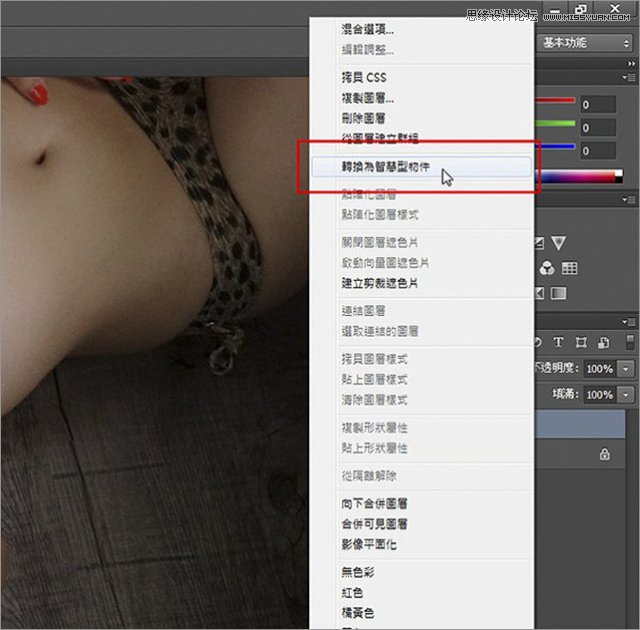Select the Vibrance adjustment triangle icon
640x630 pixels.
click(x=558, y=243)
